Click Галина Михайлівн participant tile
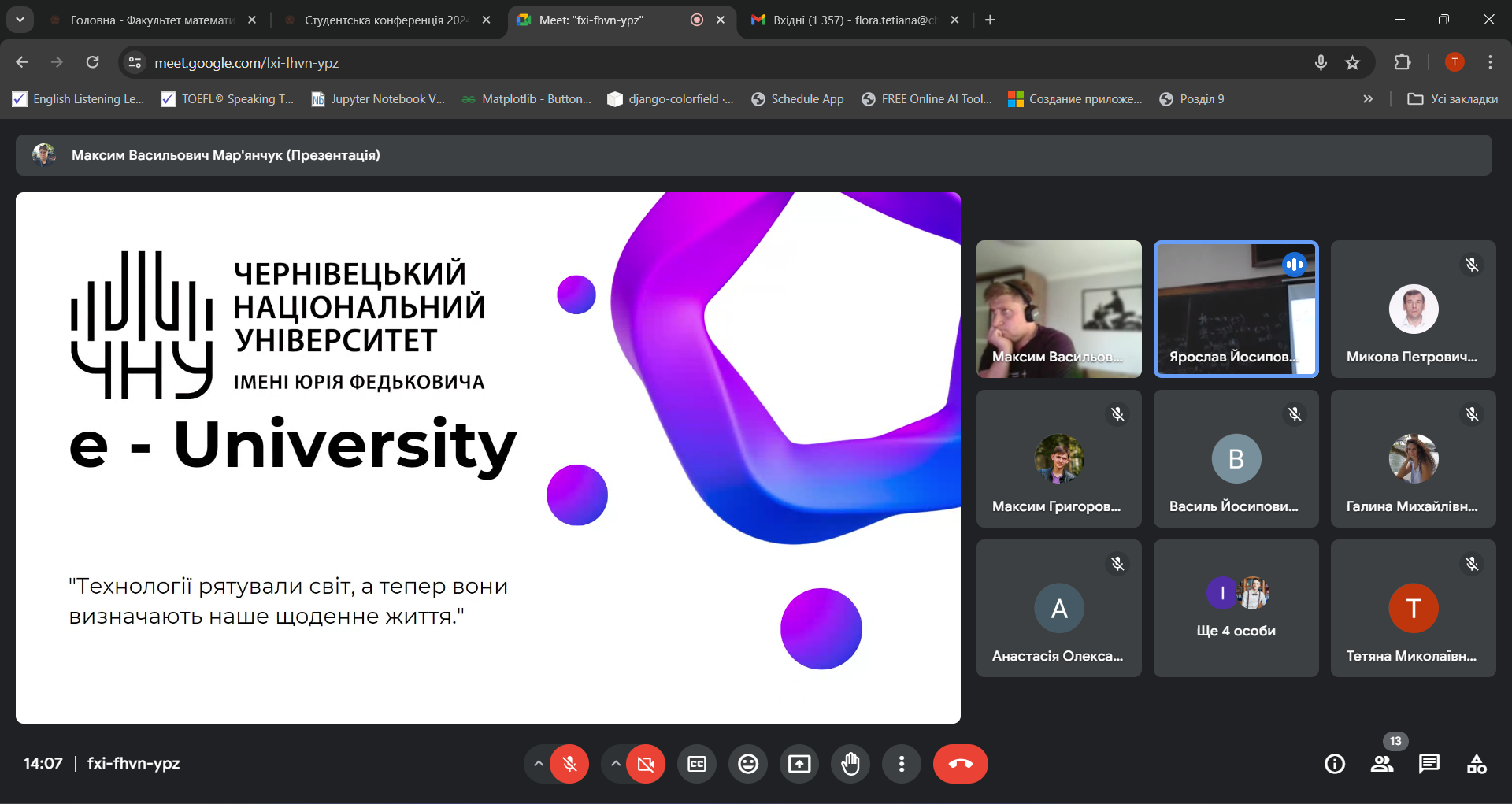The image size is (1512, 804). click(1414, 458)
